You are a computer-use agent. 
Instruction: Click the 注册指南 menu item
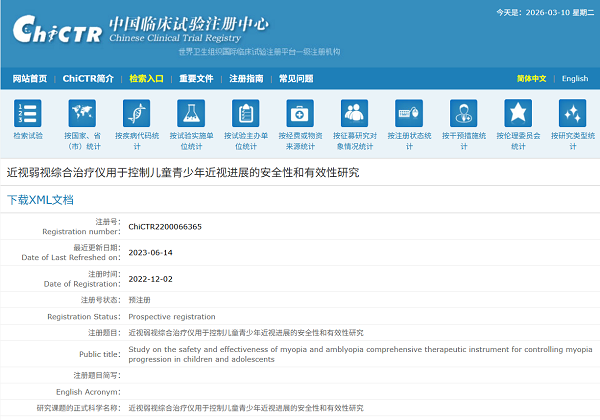(246, 78)
